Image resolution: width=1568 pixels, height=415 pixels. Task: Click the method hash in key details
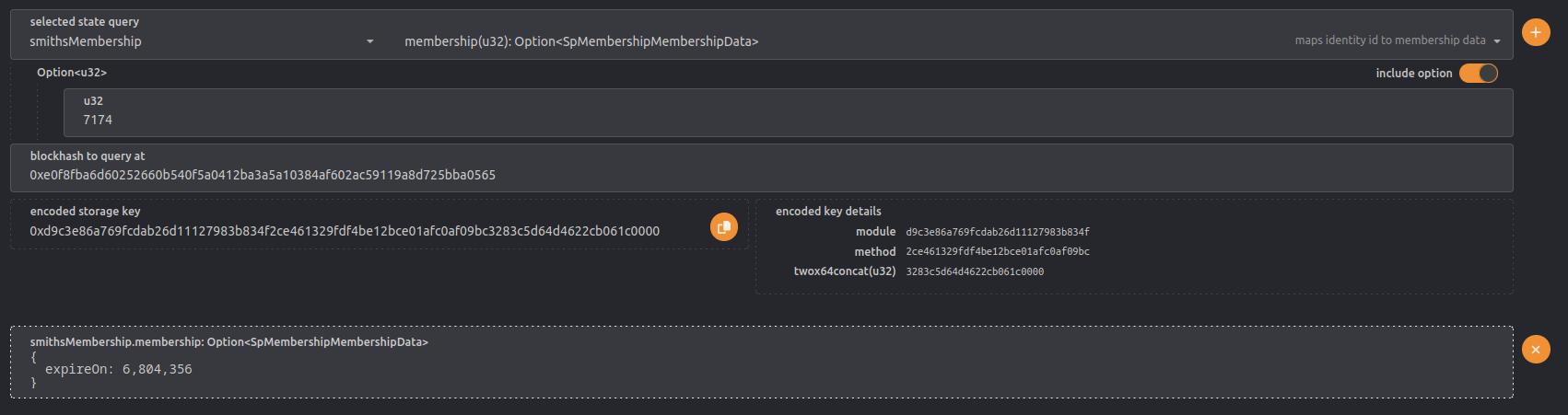pos(998,251)
